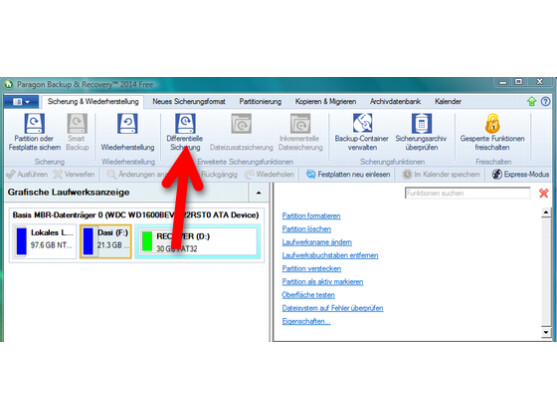The image size is (557, 418).
Task: Click the Partition oder Festplatte sichern icon
Action: [x=34, y=123]
